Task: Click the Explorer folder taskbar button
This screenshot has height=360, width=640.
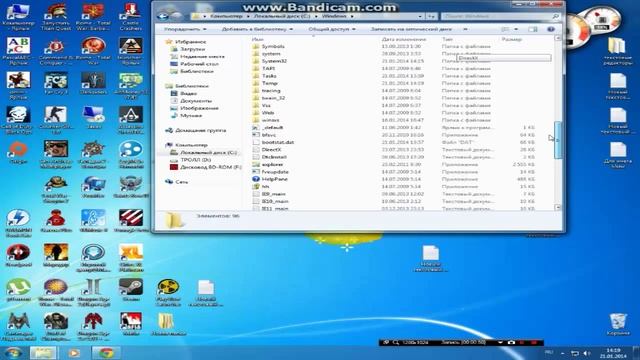Action: [x=43, y=353]
